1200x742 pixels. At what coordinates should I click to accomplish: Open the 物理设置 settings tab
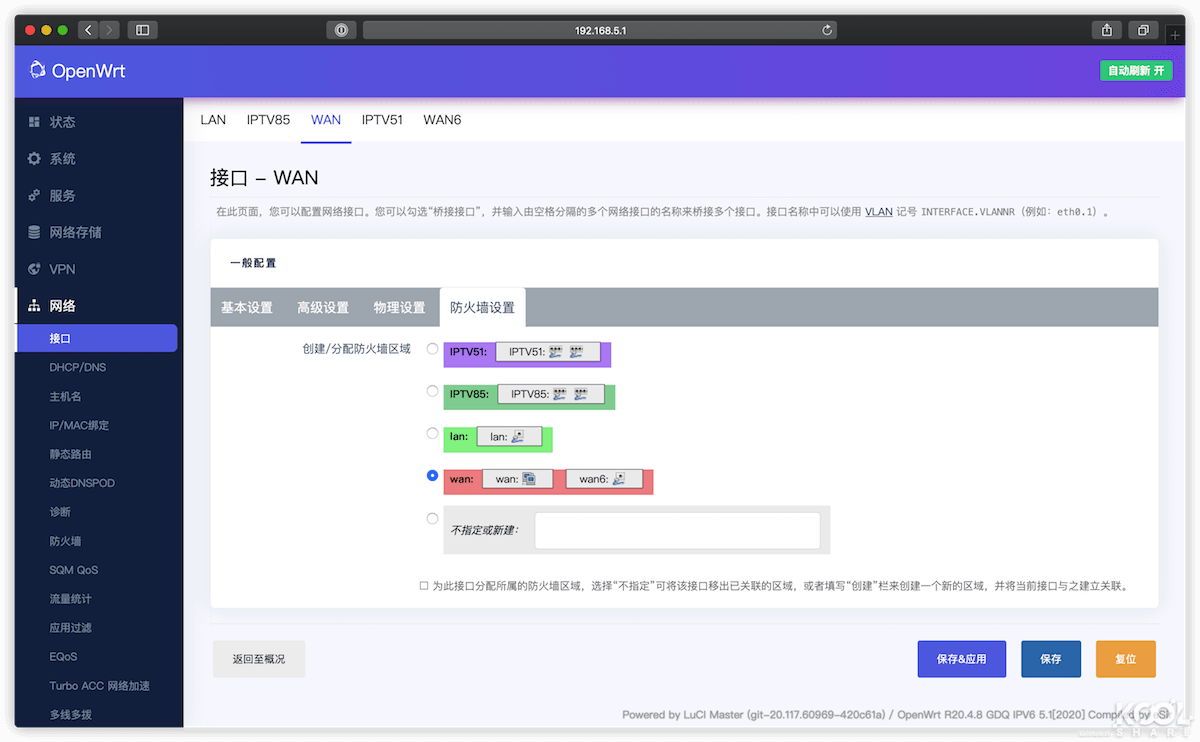point(399,308)
